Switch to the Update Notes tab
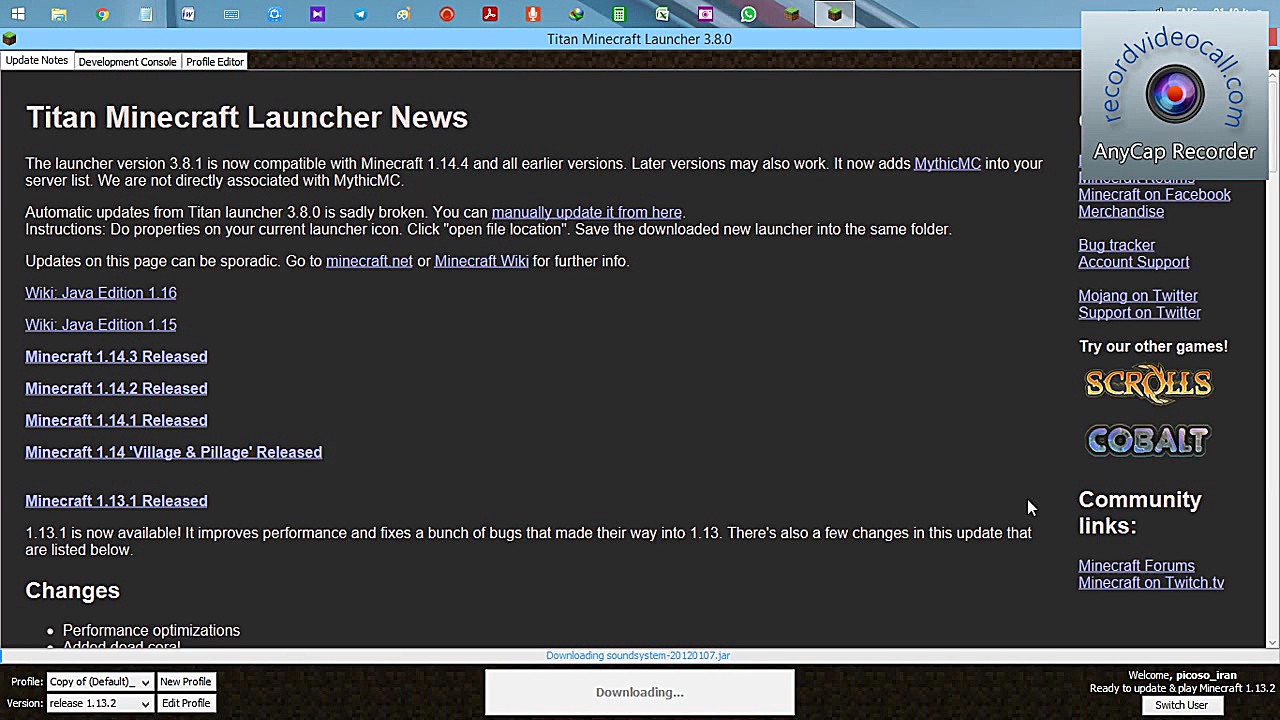 [x=37, y=61]
